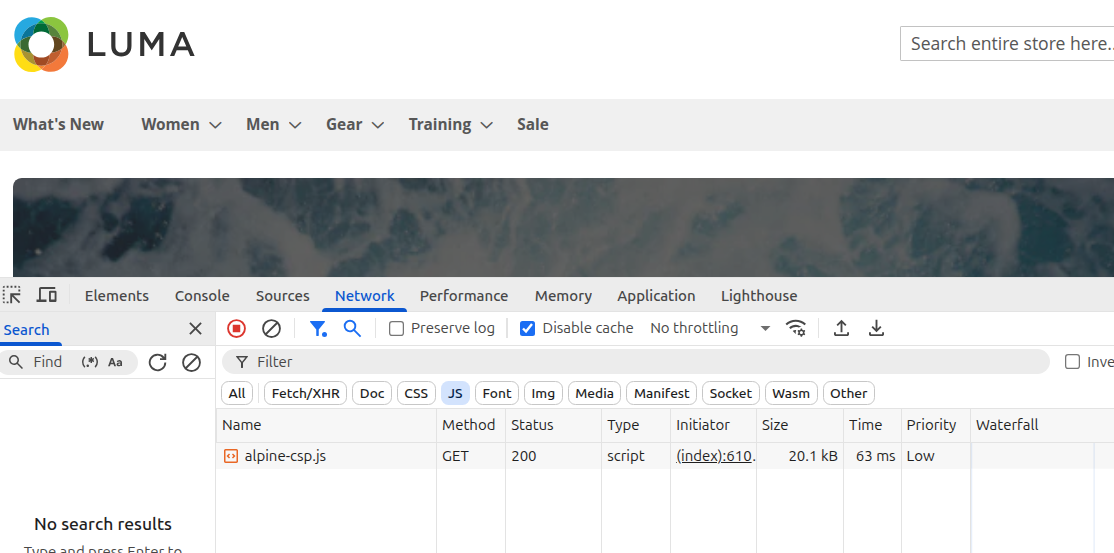Deselect the JS filter
Image resolution: width=1114 pixels, height=553 pixels.
tap(455, 393)
